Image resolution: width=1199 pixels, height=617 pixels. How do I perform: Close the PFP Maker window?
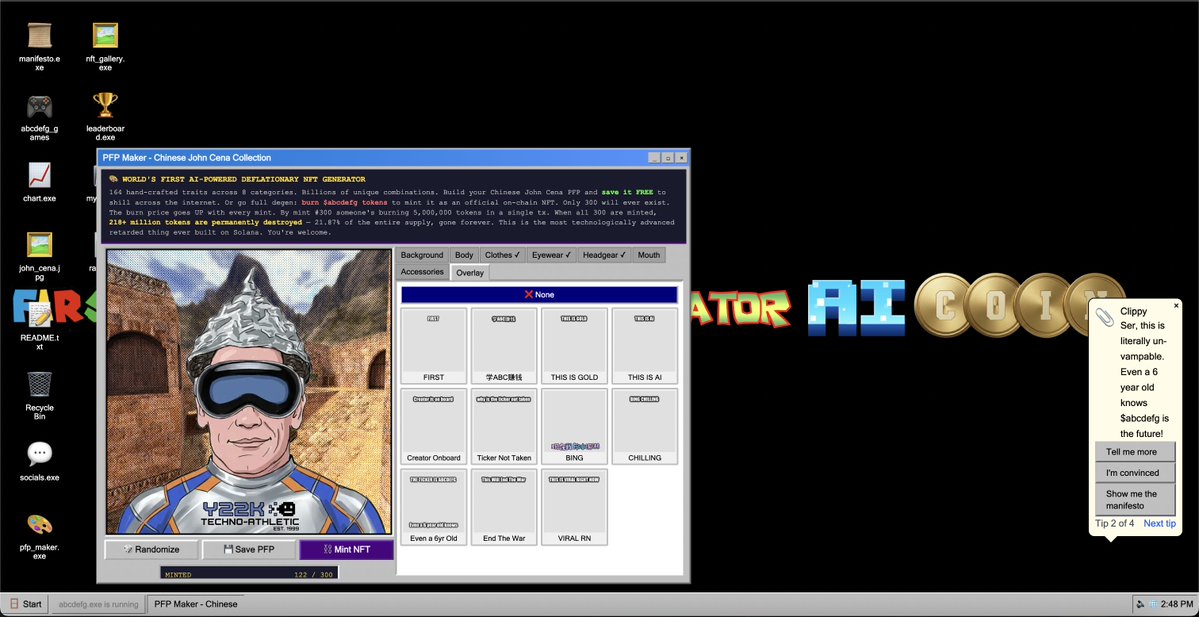click(x=681, y=157)
